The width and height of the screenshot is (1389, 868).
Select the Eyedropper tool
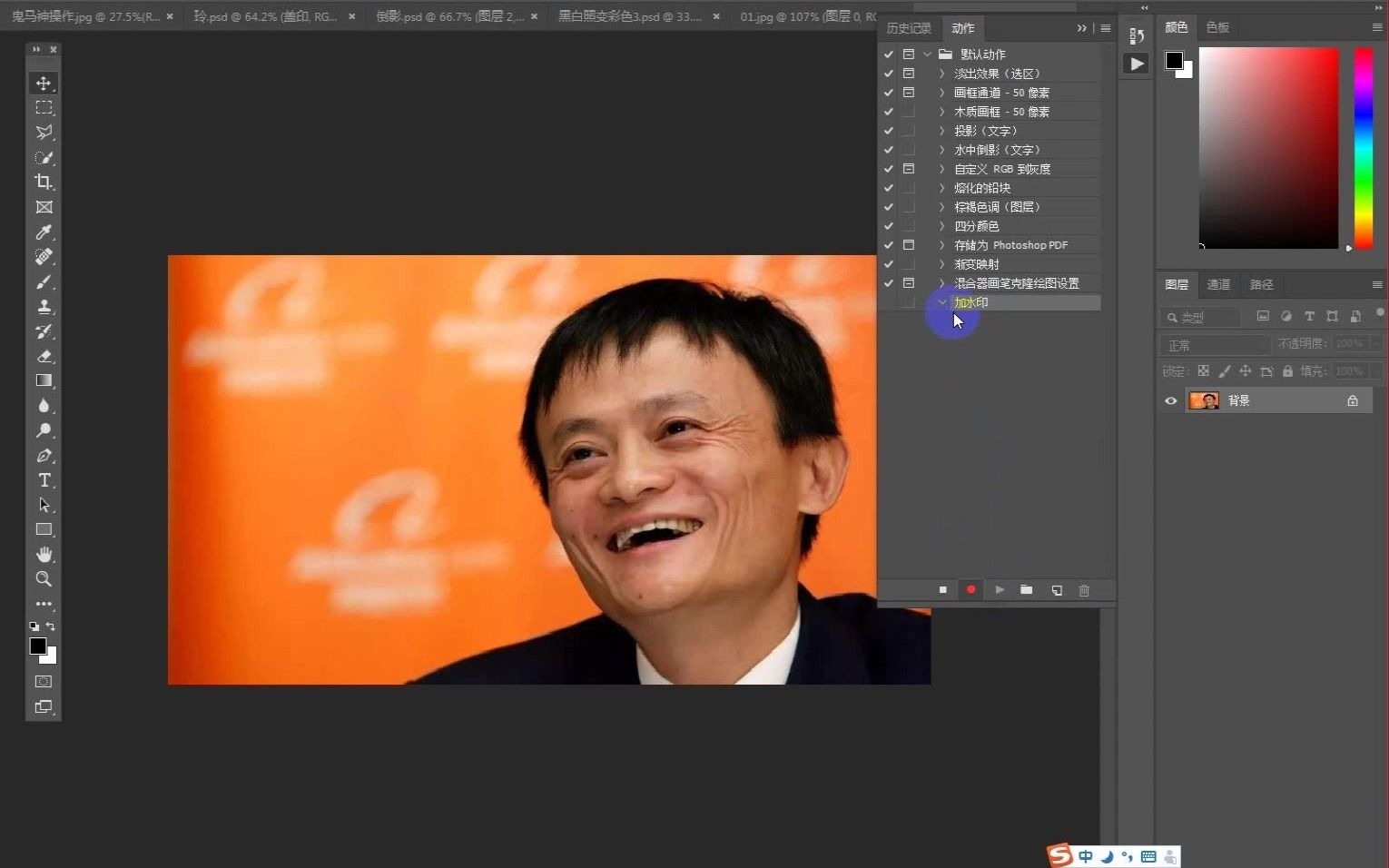44,232
